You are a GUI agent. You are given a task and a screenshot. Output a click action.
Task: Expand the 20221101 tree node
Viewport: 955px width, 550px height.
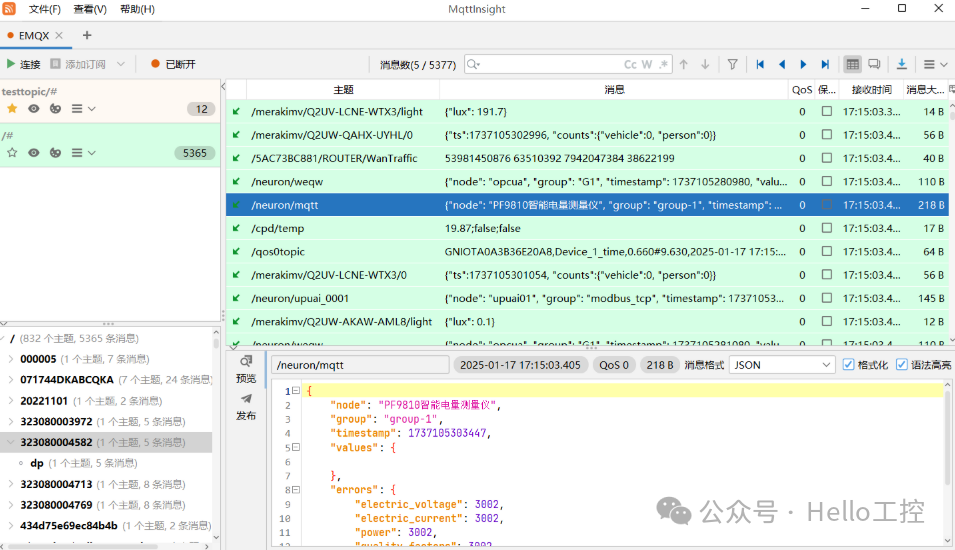[x=10, y=401]
